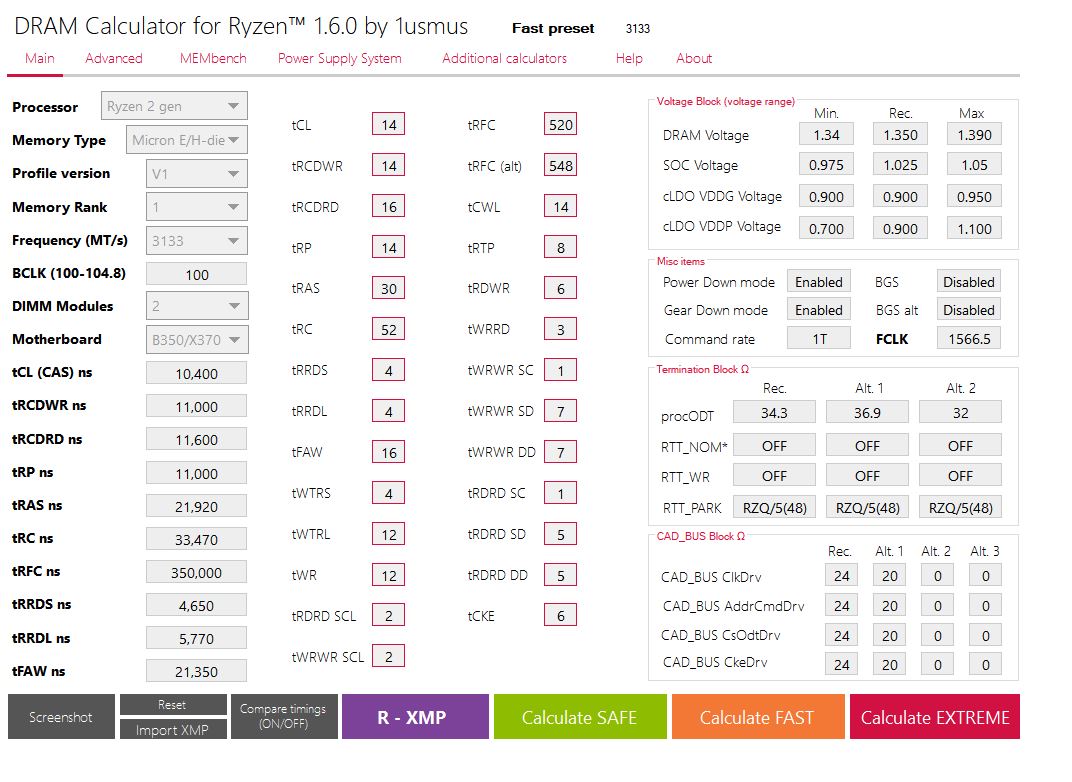Click the tRC value 52

point(388,329)
